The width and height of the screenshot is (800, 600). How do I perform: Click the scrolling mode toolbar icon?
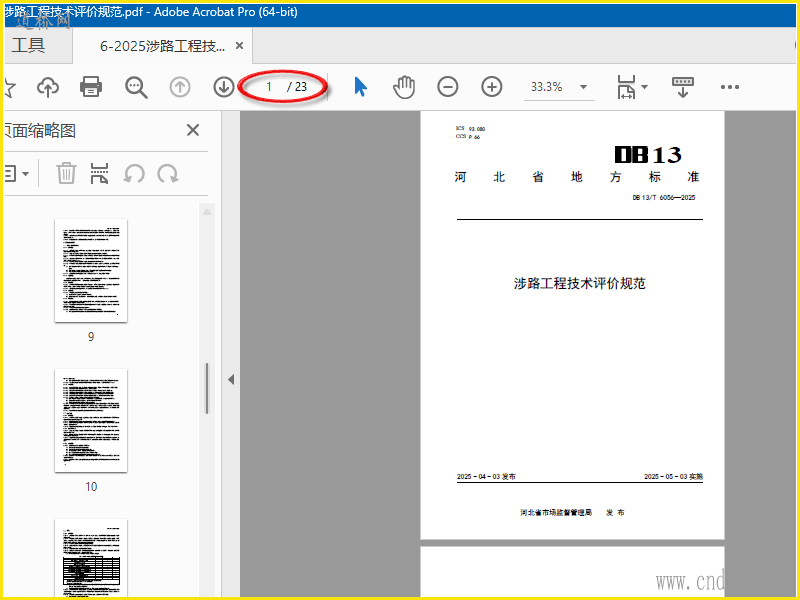[683, 87]
